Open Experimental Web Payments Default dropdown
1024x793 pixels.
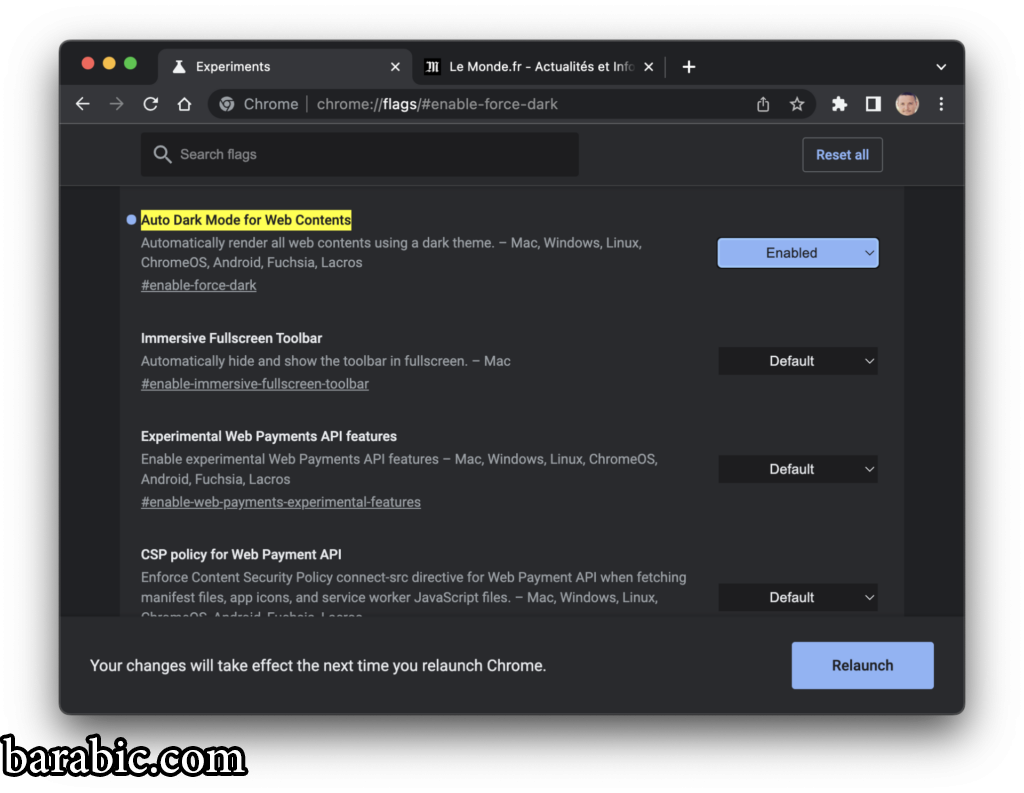[x=798, y=469]
